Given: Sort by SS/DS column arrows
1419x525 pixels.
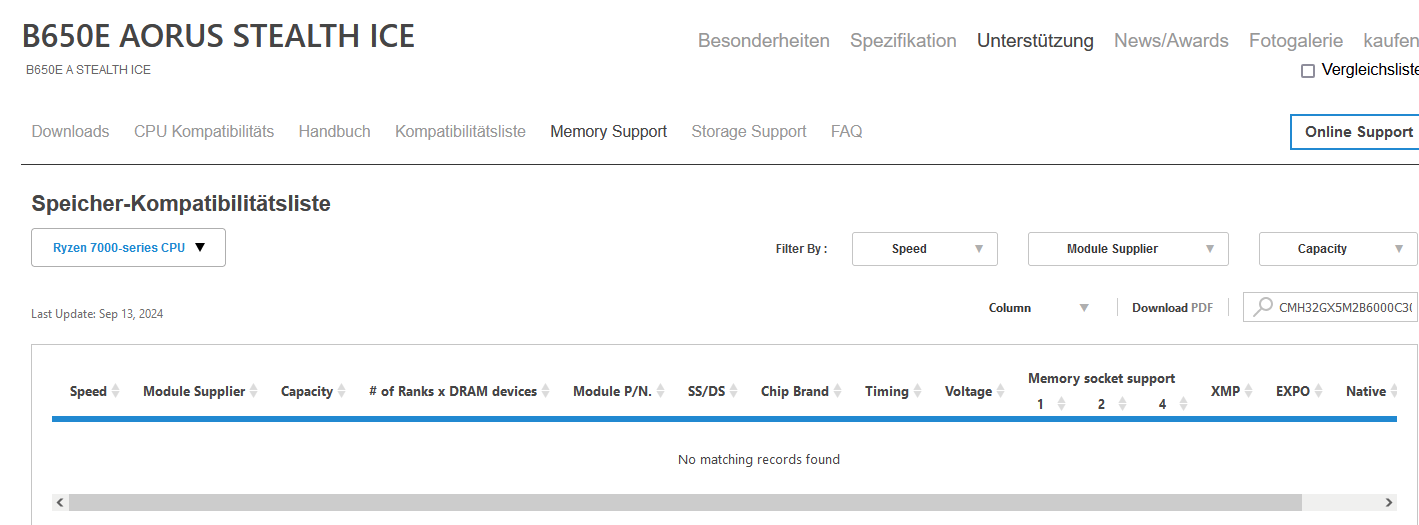Looking at the screenshot, I should tap(734, 391).
